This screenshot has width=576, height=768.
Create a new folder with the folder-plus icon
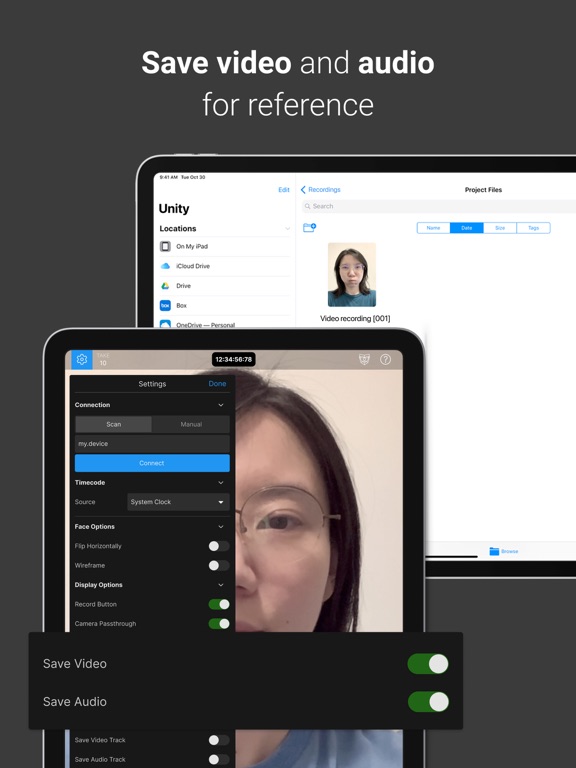pyautogui.click(x=310, y=227)
